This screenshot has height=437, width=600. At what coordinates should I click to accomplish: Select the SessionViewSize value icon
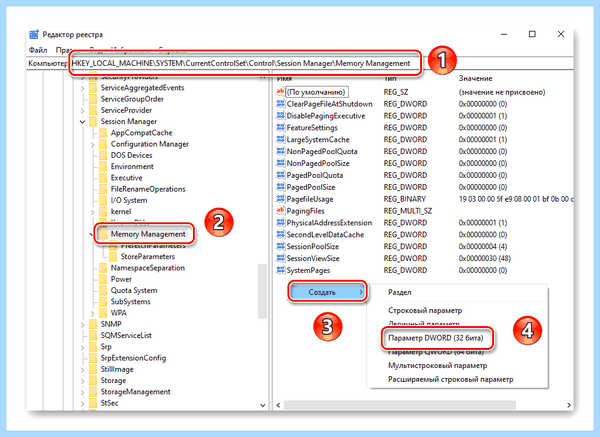tap(280, 258)
